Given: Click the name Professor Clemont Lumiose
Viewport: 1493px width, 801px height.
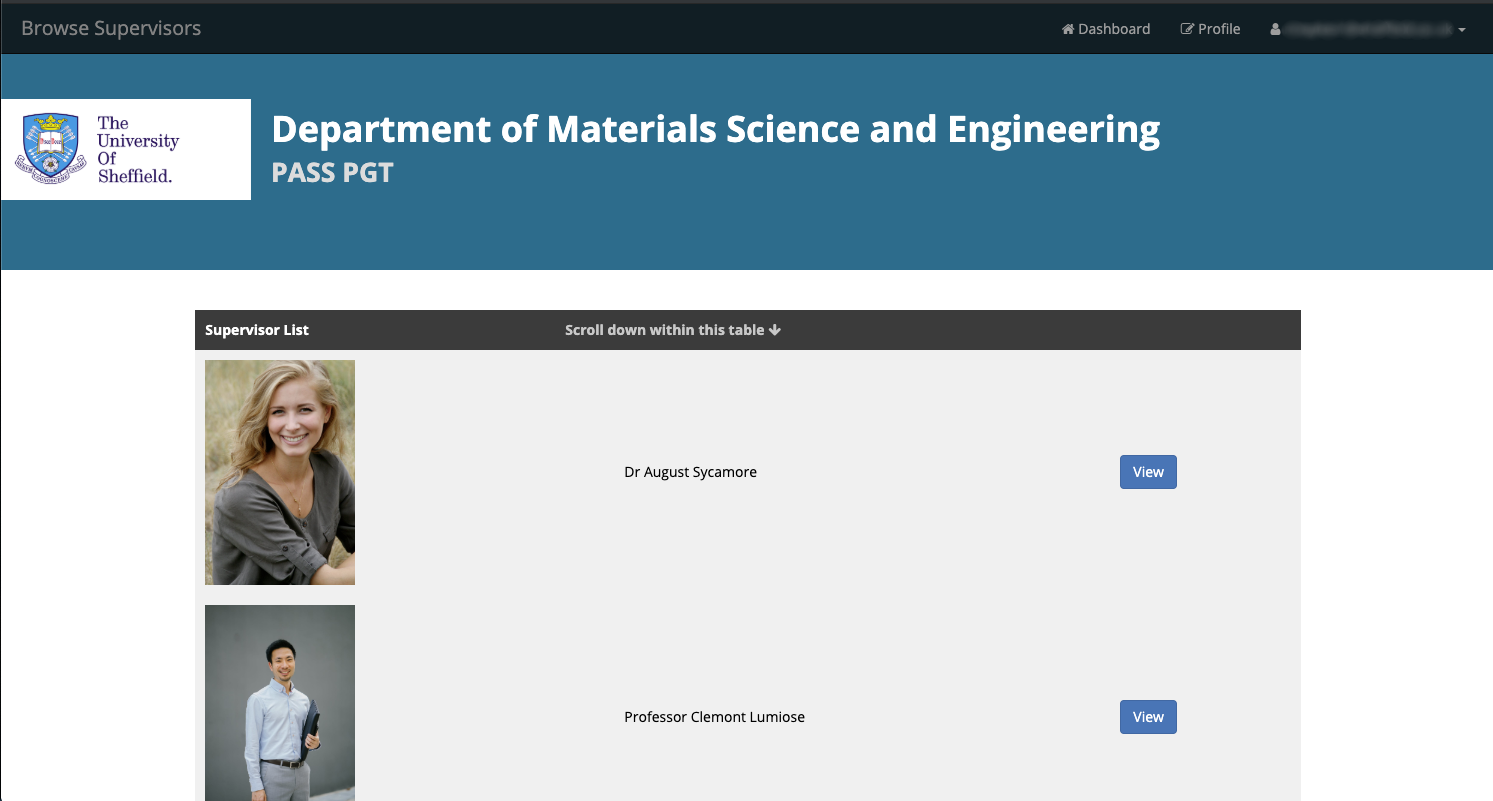Looking at the screenshot, I should click(x=714, y=716).
